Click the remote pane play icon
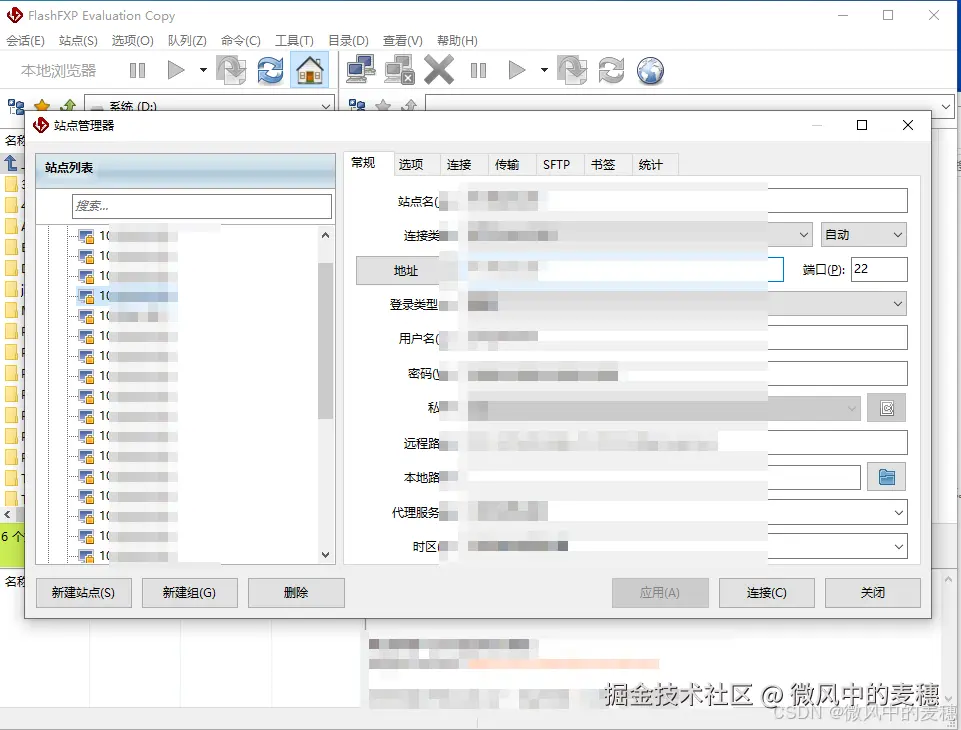 tap(517, 70)
